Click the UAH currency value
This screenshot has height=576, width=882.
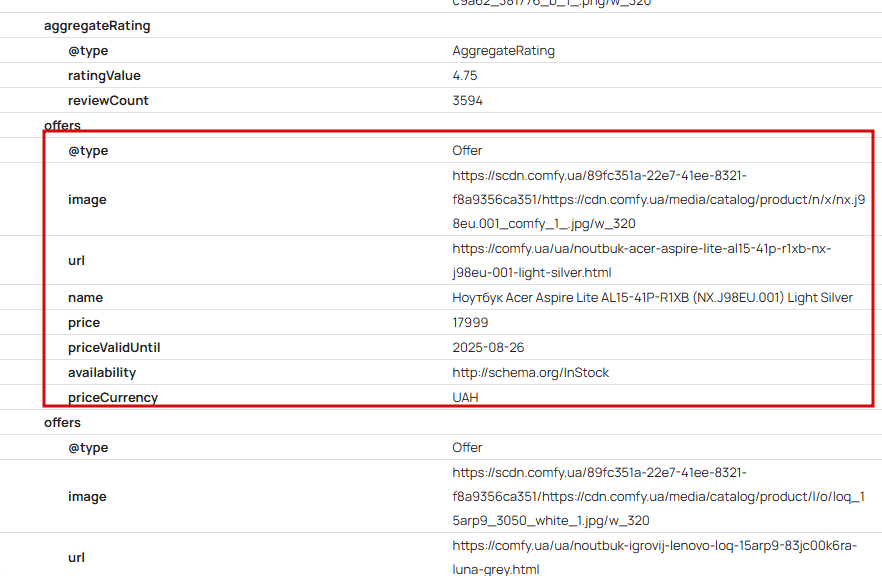click(x=465, y=397)
